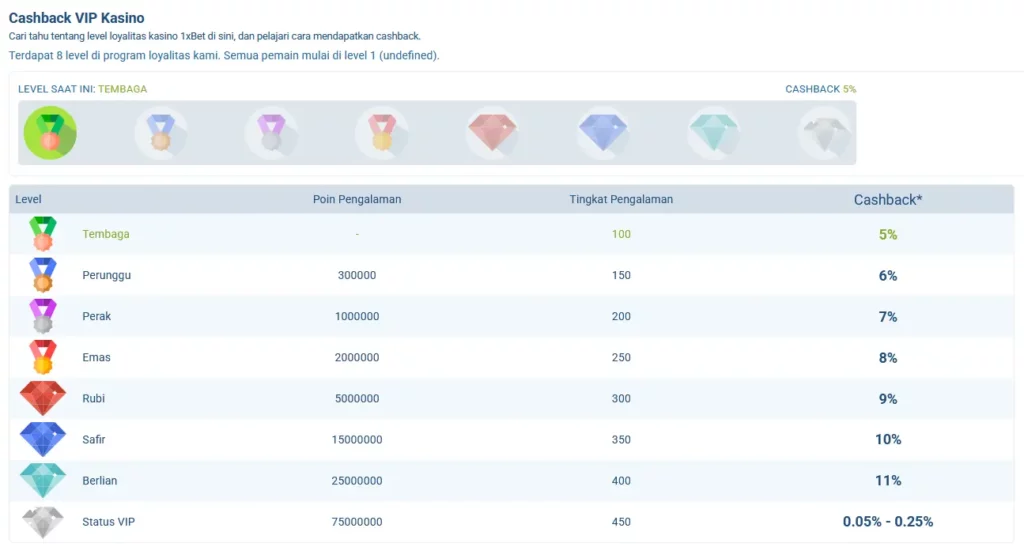The width and height of the screenshot is (1024, 547).
Task: Click the CASHBACK 5% indicator label
Action: coord(820,89)
